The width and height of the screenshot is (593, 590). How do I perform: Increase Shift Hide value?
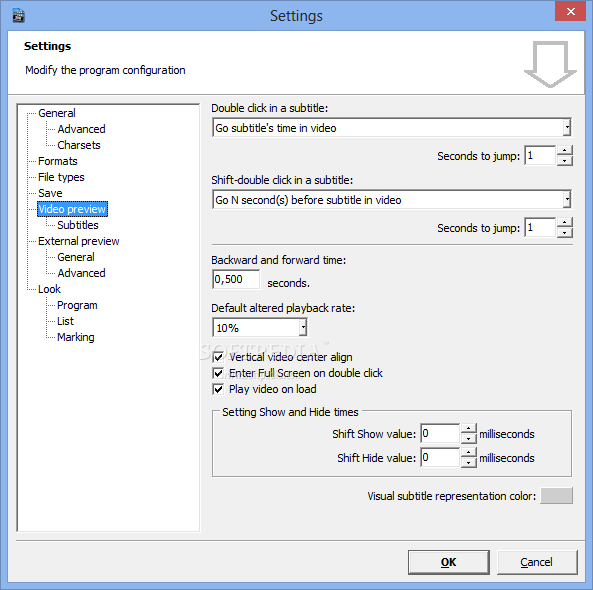pos(469,453)
